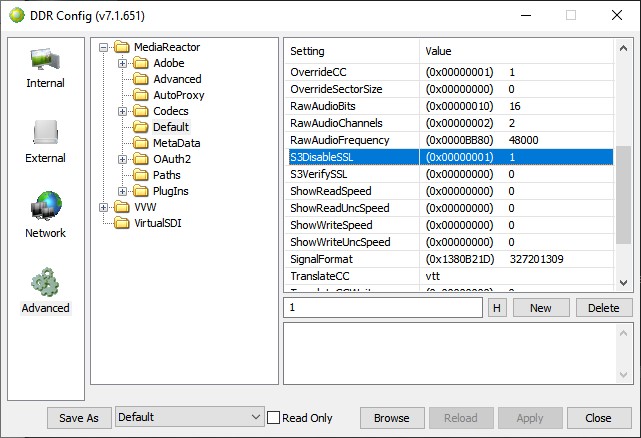Click the Value column header
The width and height of the screenshot is (641, 438).
tap(517, 51)
